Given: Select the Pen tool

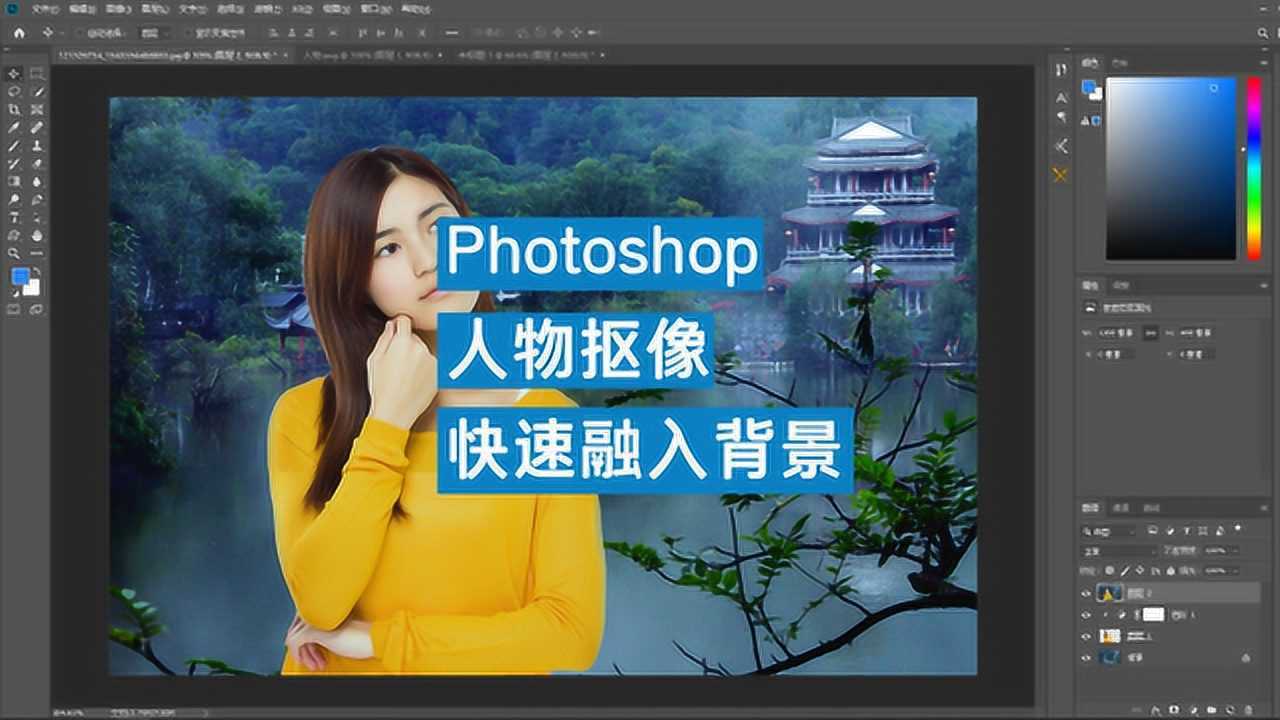Looking at the screenshot, I should coord(37,199).
